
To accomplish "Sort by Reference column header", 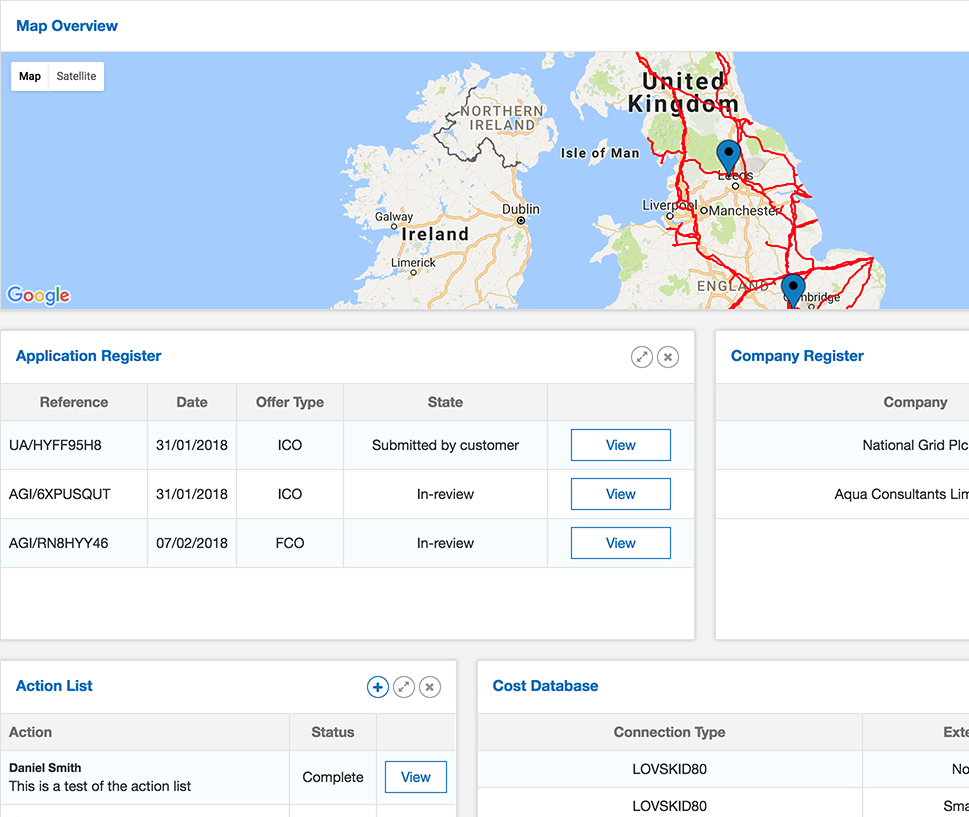I will coord(74,403).
